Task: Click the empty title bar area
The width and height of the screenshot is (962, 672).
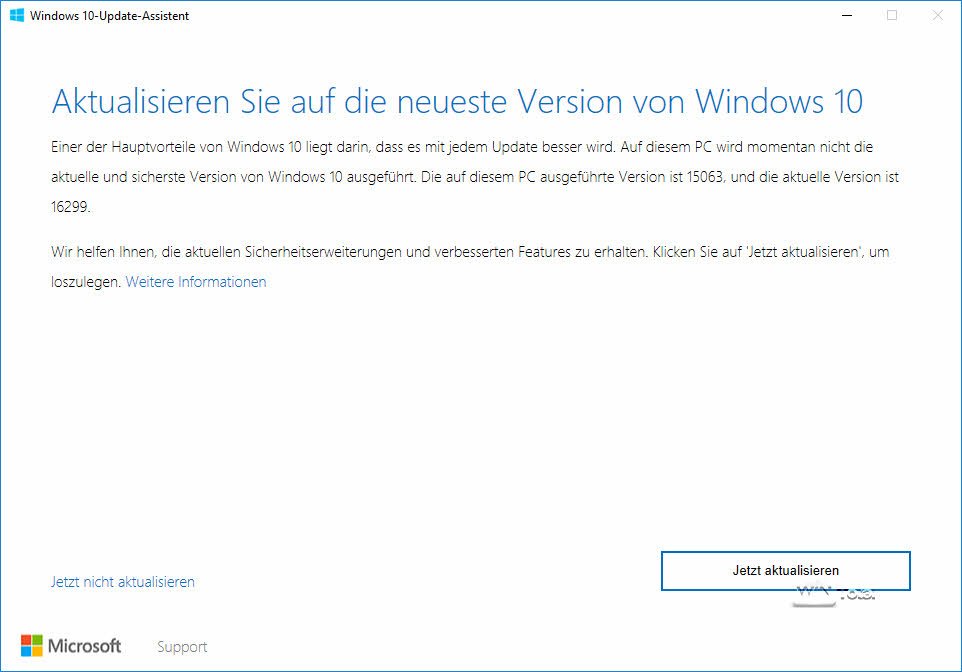Action: (x=500, y=15)
